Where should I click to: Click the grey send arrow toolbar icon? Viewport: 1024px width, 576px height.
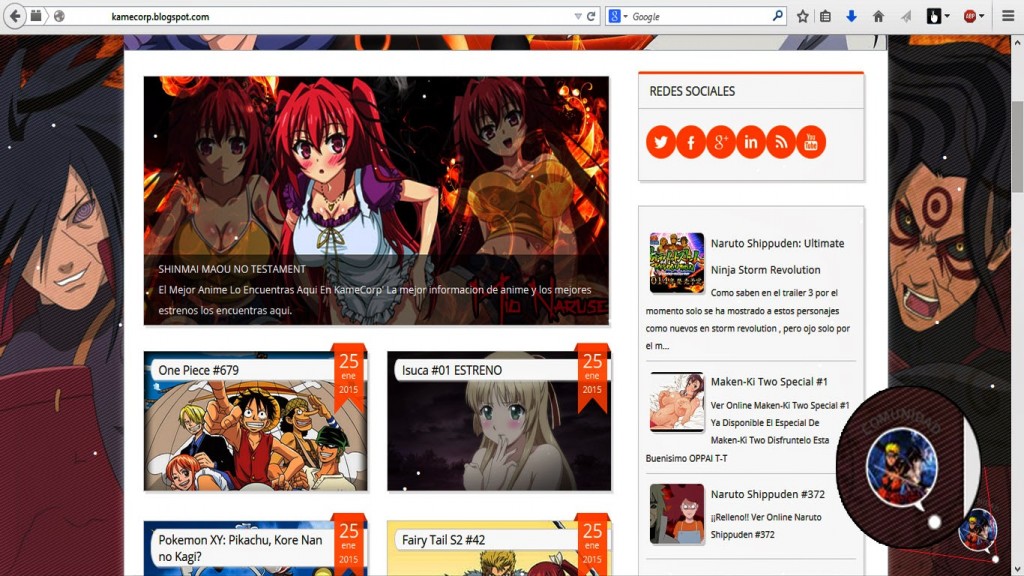906,16
